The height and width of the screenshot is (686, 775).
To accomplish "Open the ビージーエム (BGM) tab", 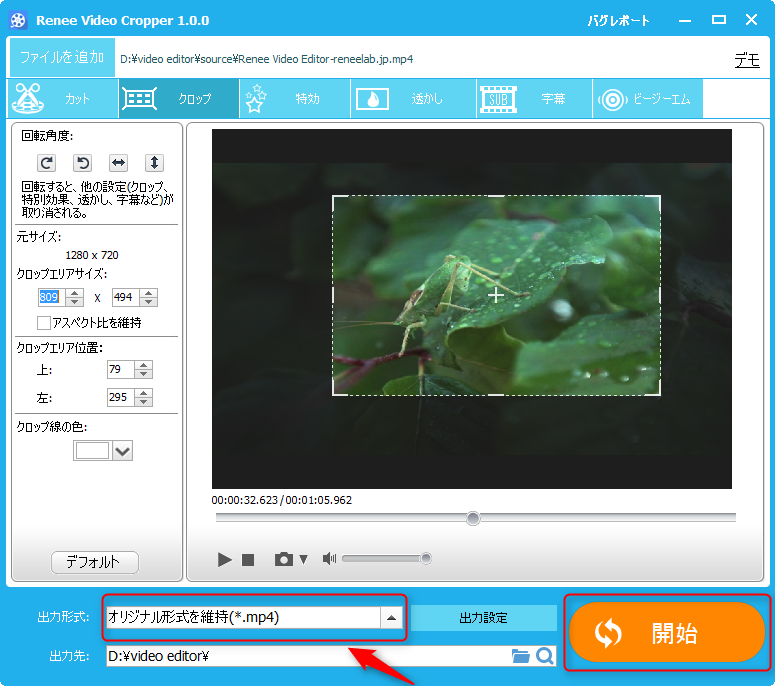I will 647,98.
